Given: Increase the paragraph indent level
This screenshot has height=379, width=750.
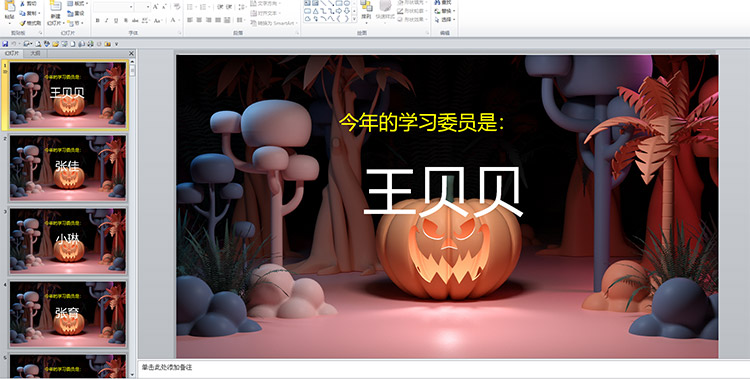Looking at the screenshot, I should tap(229, 7).
